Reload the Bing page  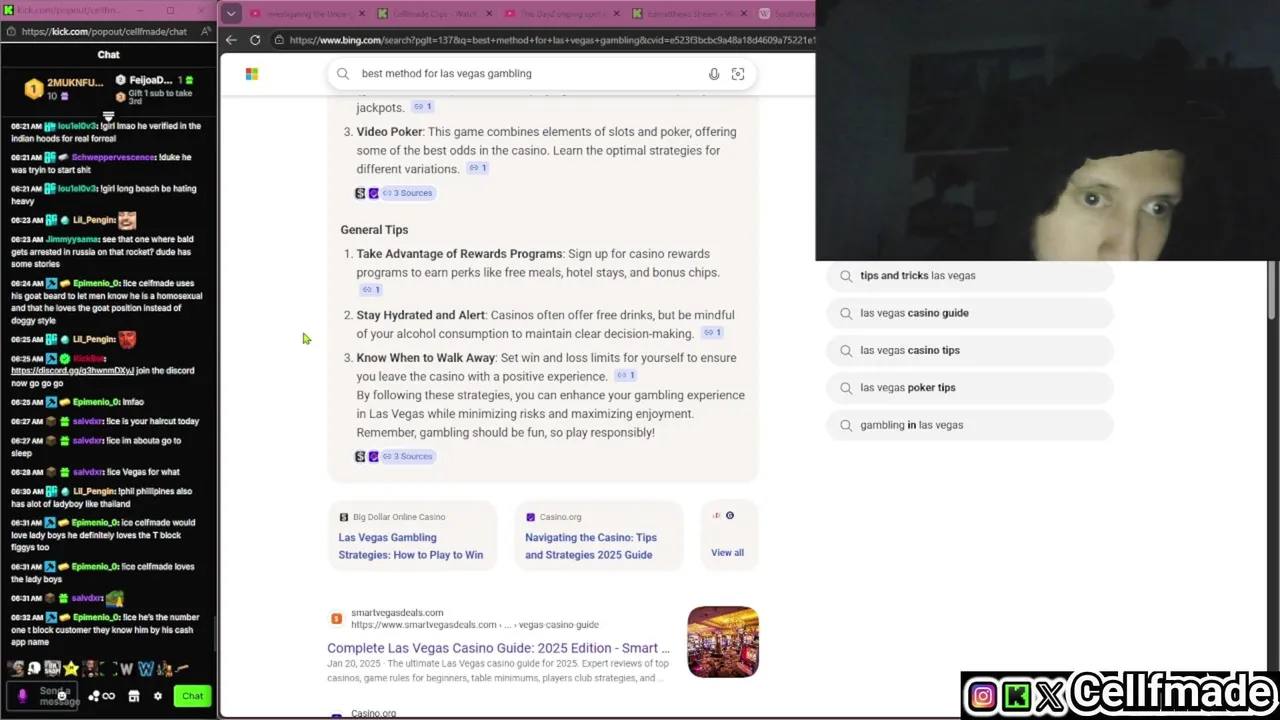point(255,40)
